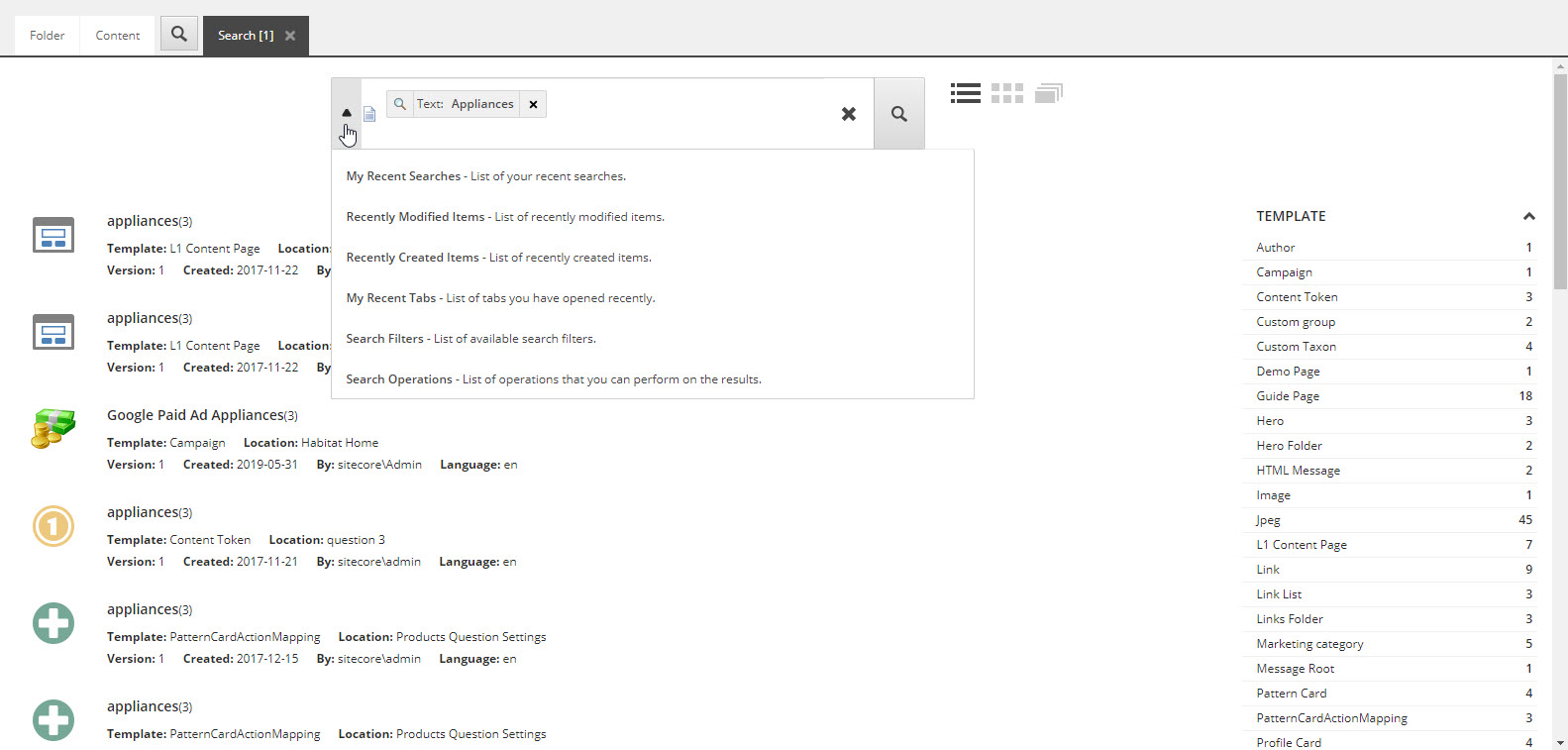Switch to grid view
The image size is (1568, 750).
(x=1007, y=93)
